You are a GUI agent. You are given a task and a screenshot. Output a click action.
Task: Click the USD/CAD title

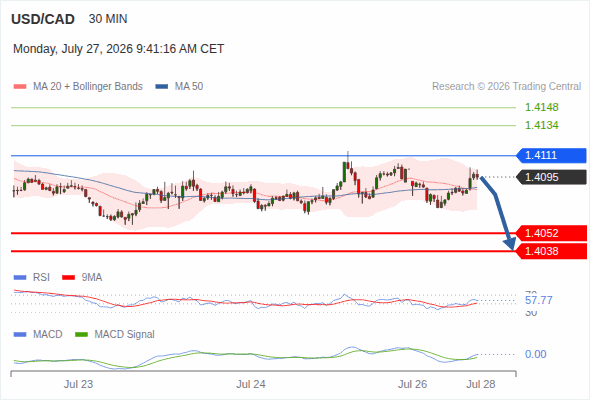click(x=43, y=19)
